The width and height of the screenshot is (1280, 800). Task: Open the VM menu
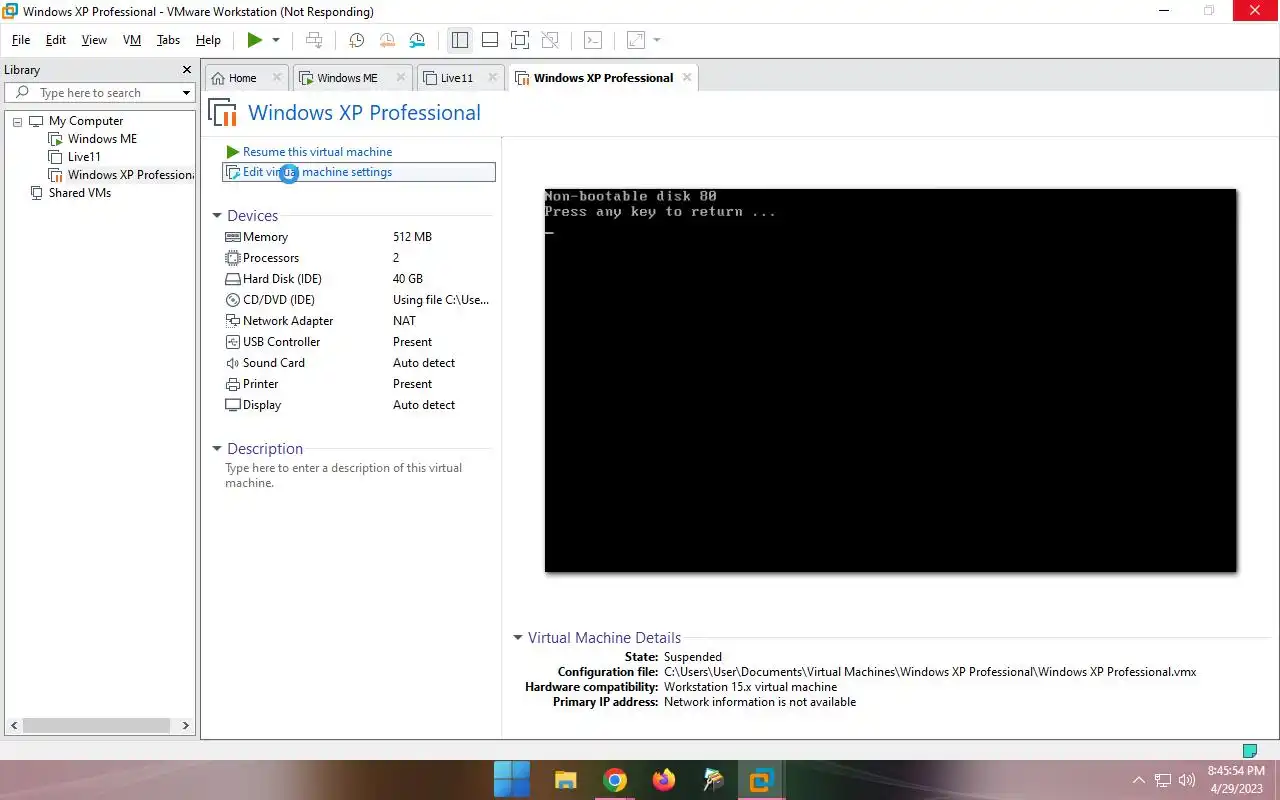[132, 40]
